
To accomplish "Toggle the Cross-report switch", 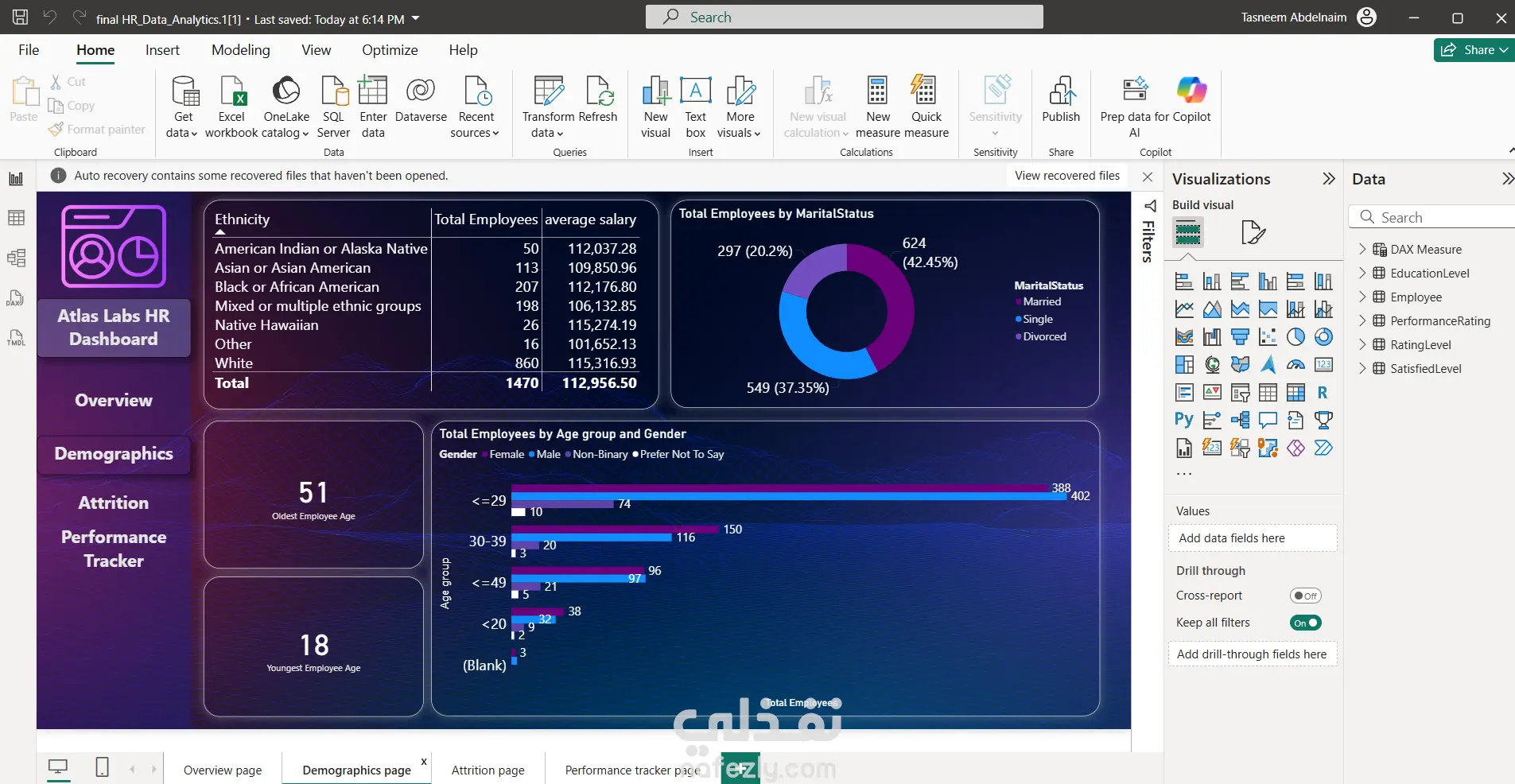I will coord(1305,596).
